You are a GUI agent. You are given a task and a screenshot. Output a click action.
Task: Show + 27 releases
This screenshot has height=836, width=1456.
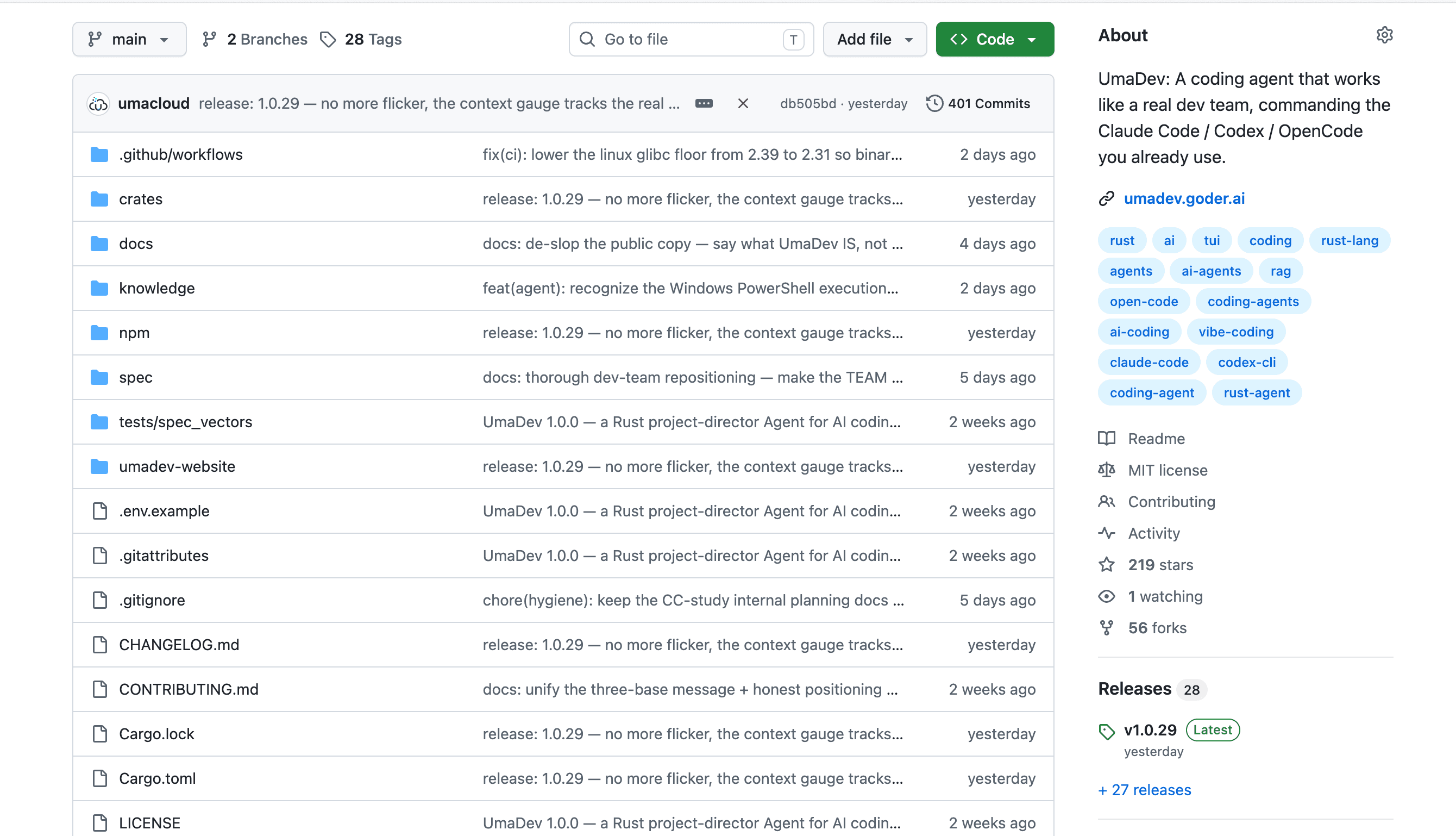coord(1144,790)
